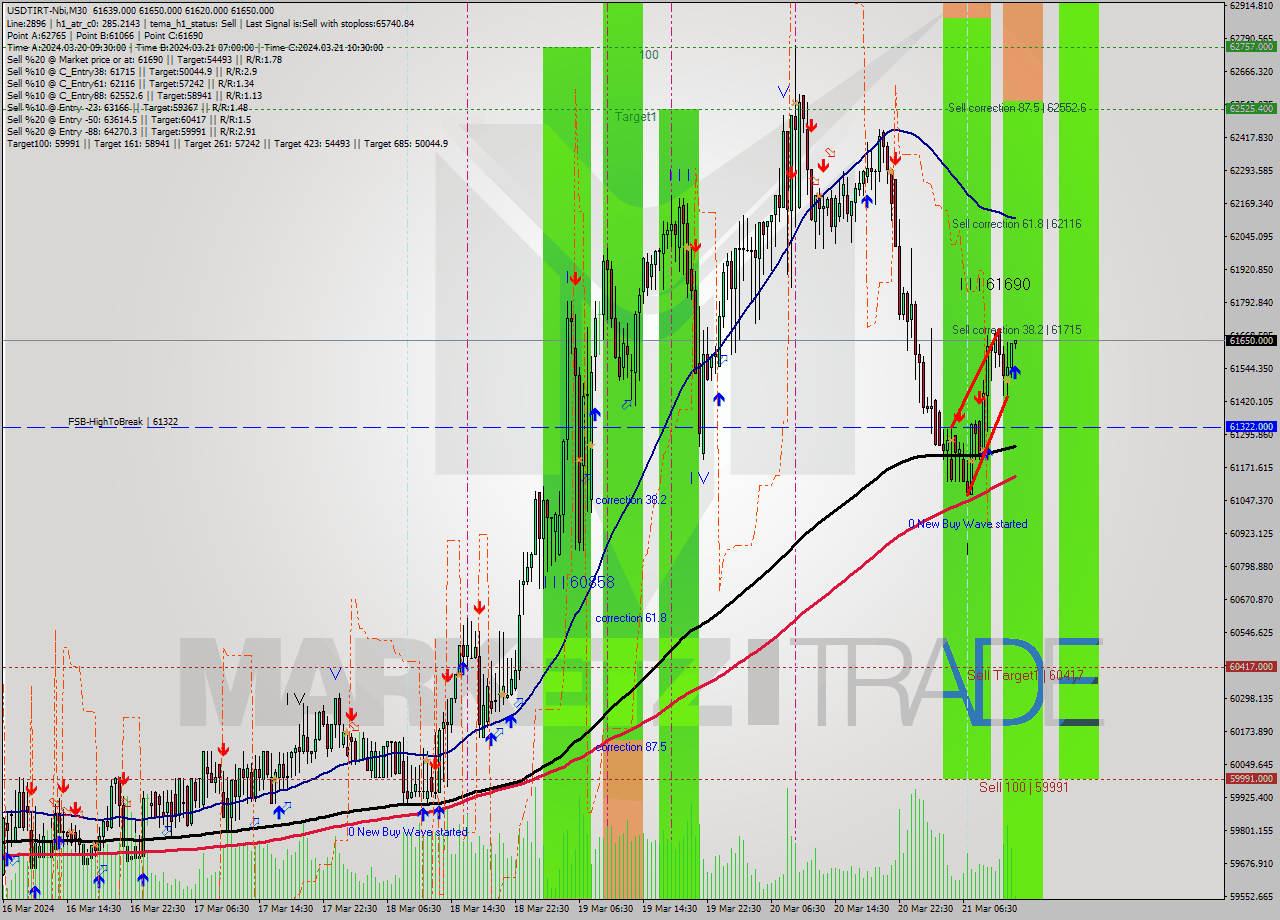Select the red 59991.000 price tag

1251,778
